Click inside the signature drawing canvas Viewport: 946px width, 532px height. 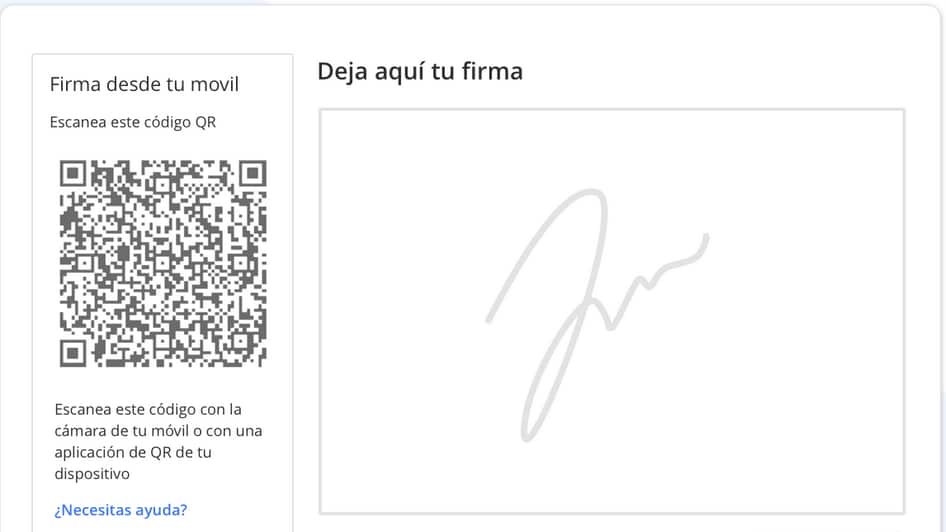(x=612, y=311)
